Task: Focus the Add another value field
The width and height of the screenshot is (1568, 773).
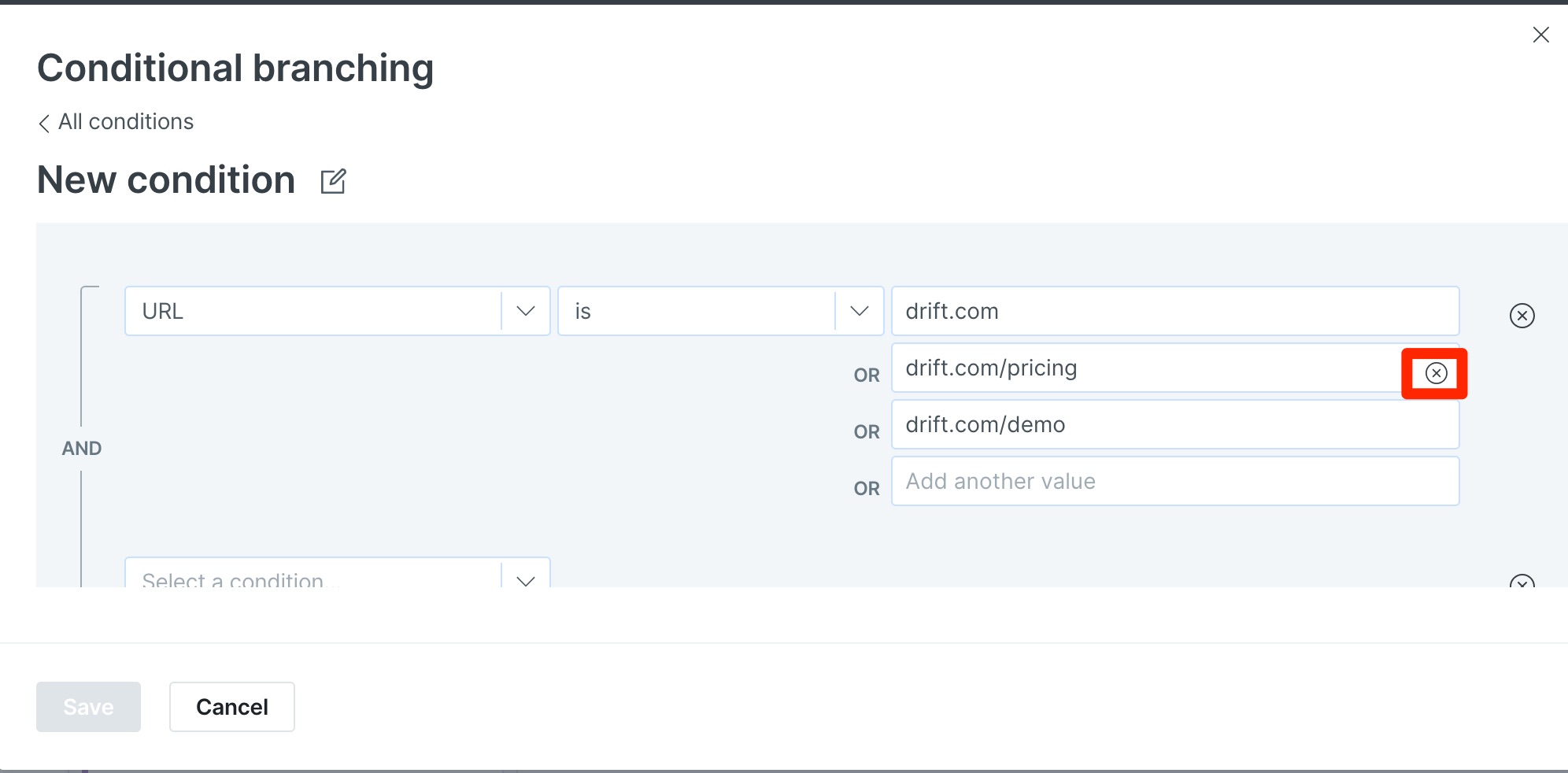Action: 1174,482
